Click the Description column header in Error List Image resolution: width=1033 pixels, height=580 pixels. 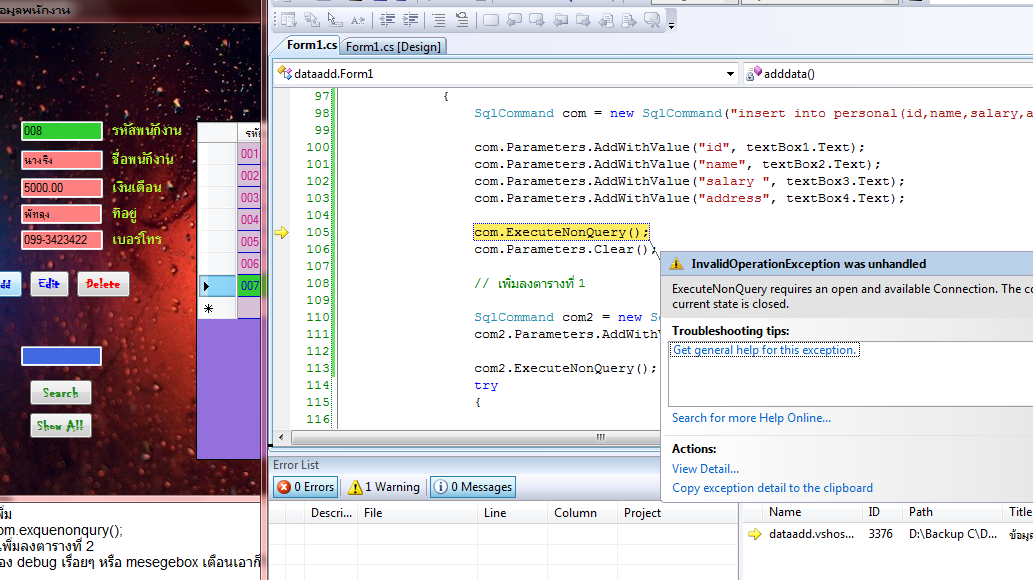click(x=331, y=513)
